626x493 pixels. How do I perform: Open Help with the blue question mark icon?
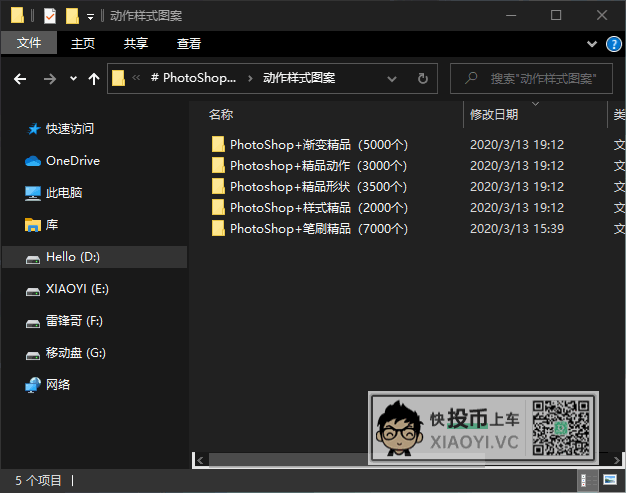pyautogui.click(x=614, y=44)
